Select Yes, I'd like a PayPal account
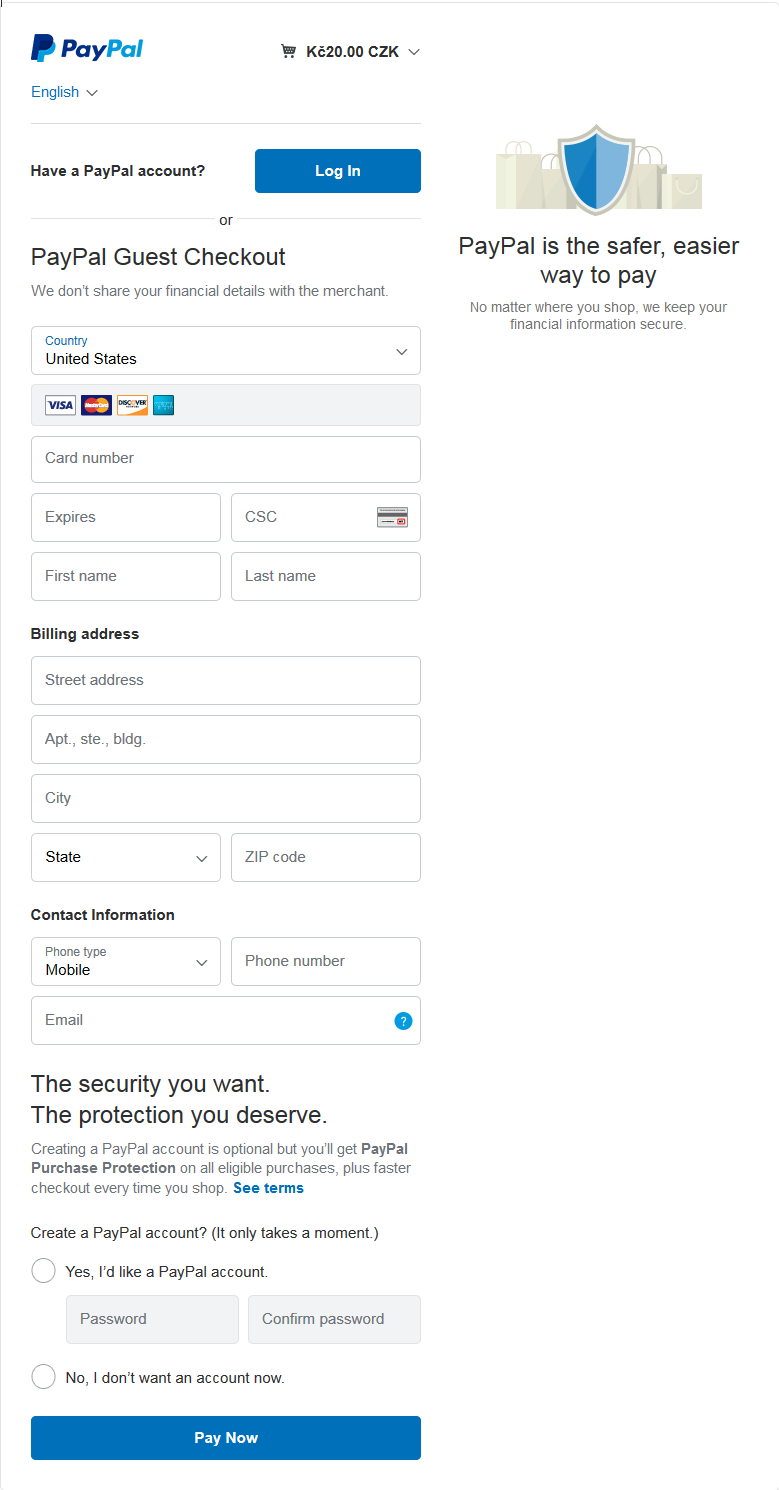The height and width of the screenshot is (1490, 779). point(44,1271)
